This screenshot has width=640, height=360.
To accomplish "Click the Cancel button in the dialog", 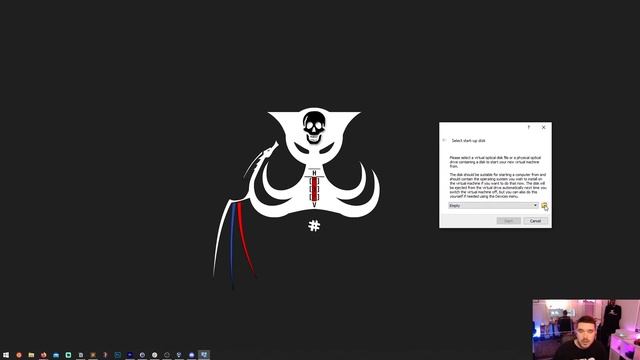I will [536, 221].
